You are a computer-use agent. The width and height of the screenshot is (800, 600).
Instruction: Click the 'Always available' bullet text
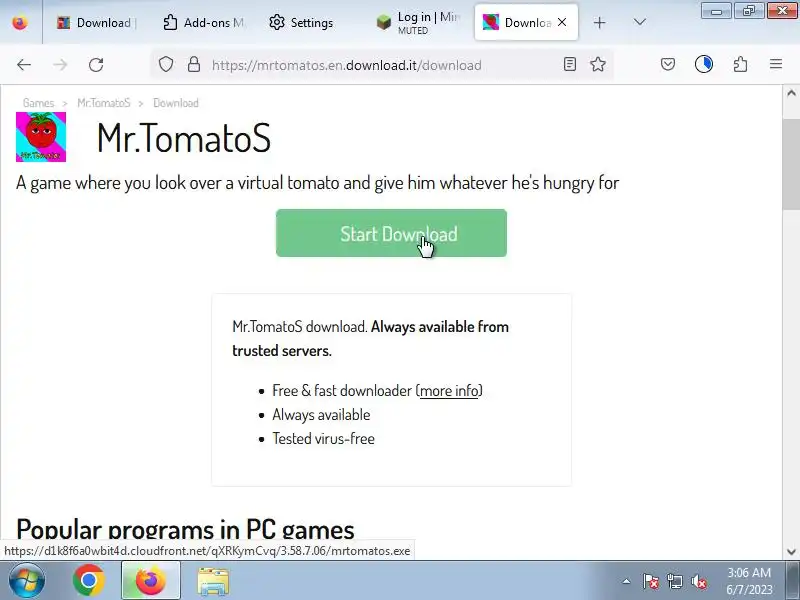pos(321,415)
